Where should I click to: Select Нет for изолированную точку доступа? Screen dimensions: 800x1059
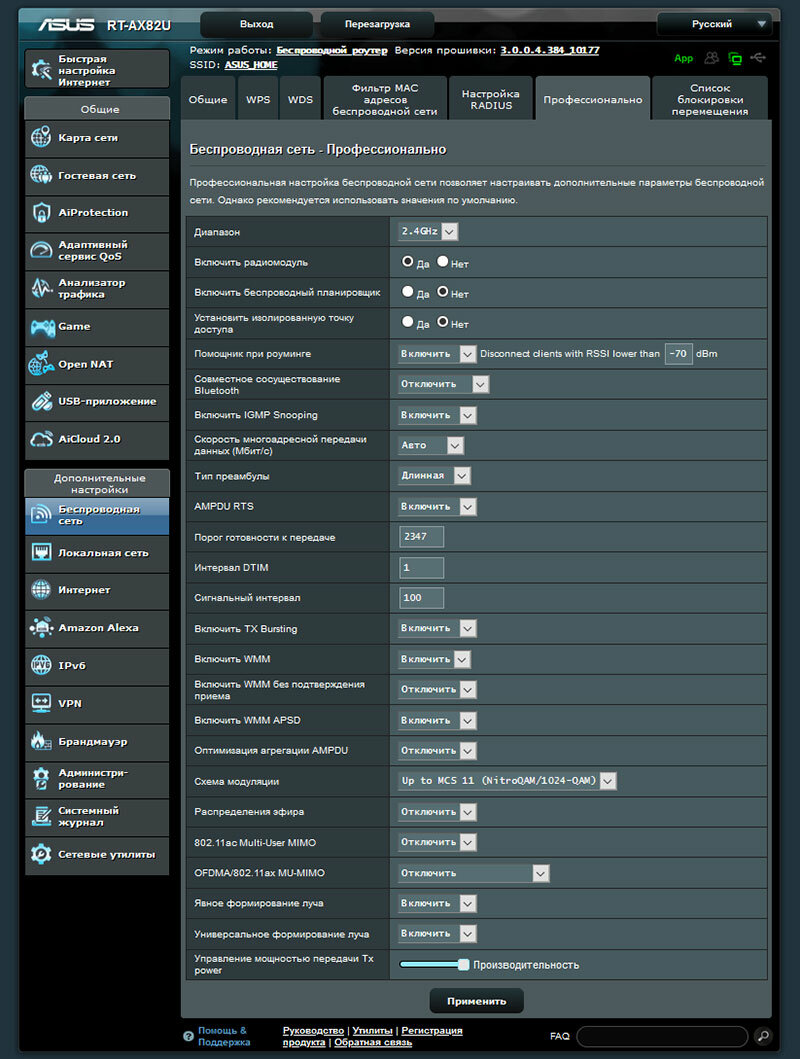tap(443, 322)
